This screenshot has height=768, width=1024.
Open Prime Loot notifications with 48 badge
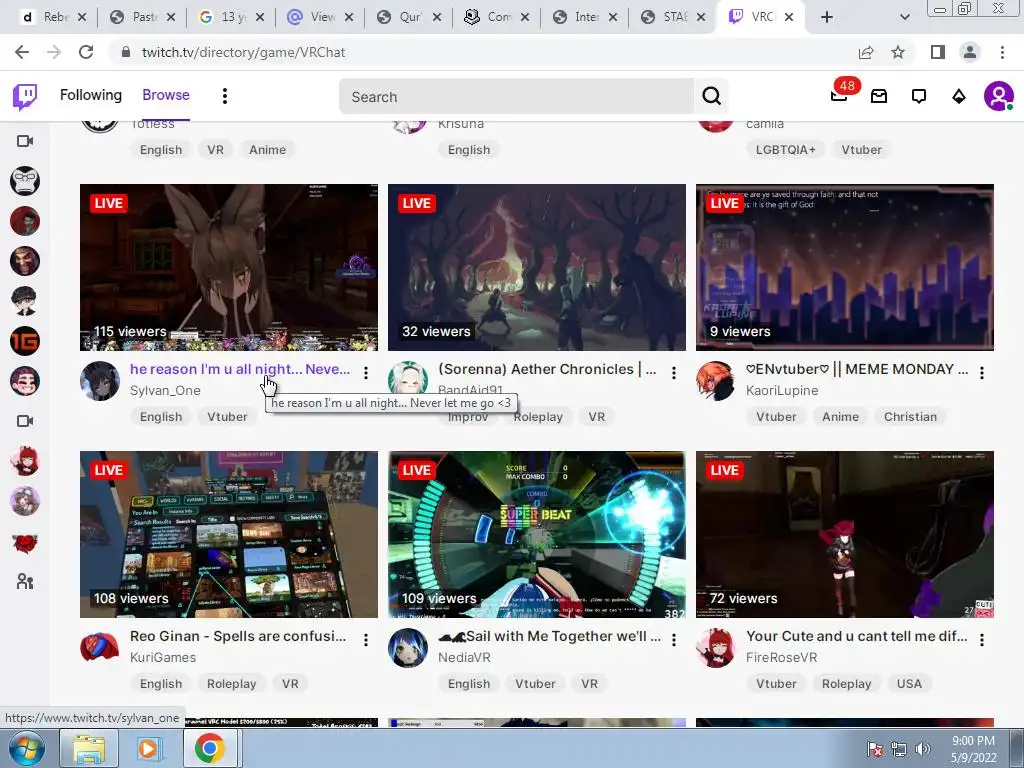click(839, 96)
